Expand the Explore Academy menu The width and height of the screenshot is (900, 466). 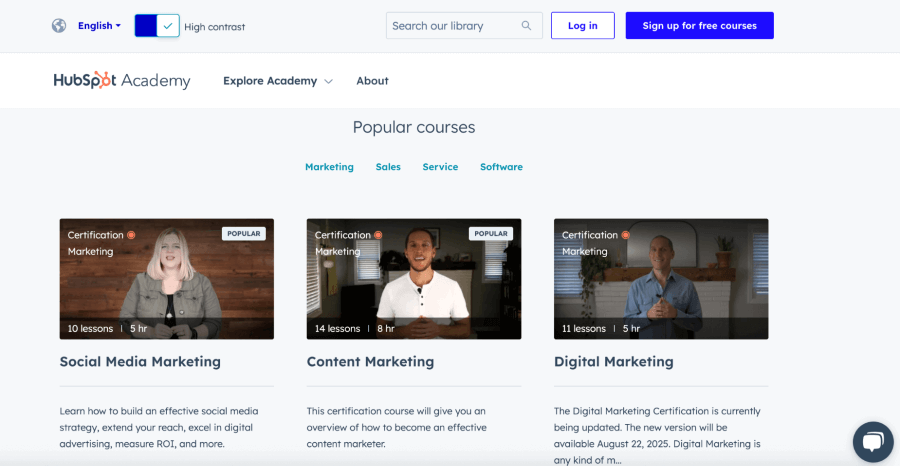point(277,81)
